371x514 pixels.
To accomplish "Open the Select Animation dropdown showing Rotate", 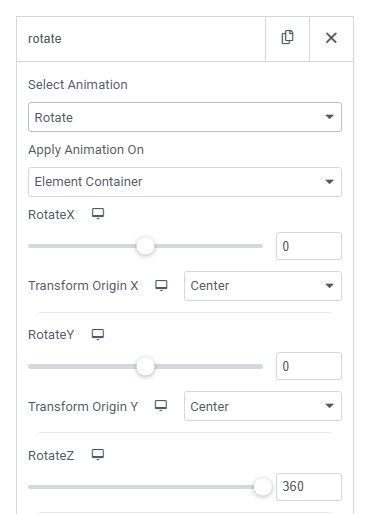I will coord(185,117).
